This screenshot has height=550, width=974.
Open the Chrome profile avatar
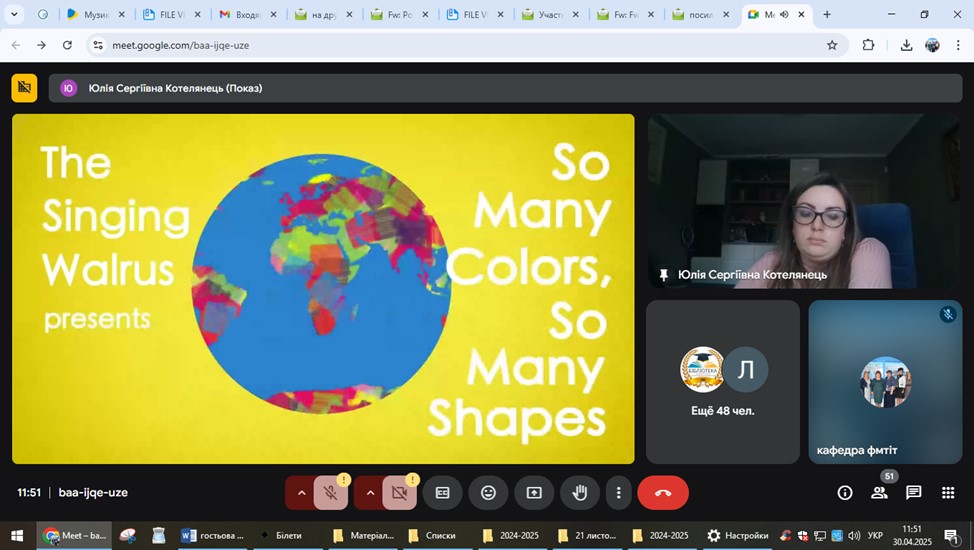click(932, 45)
